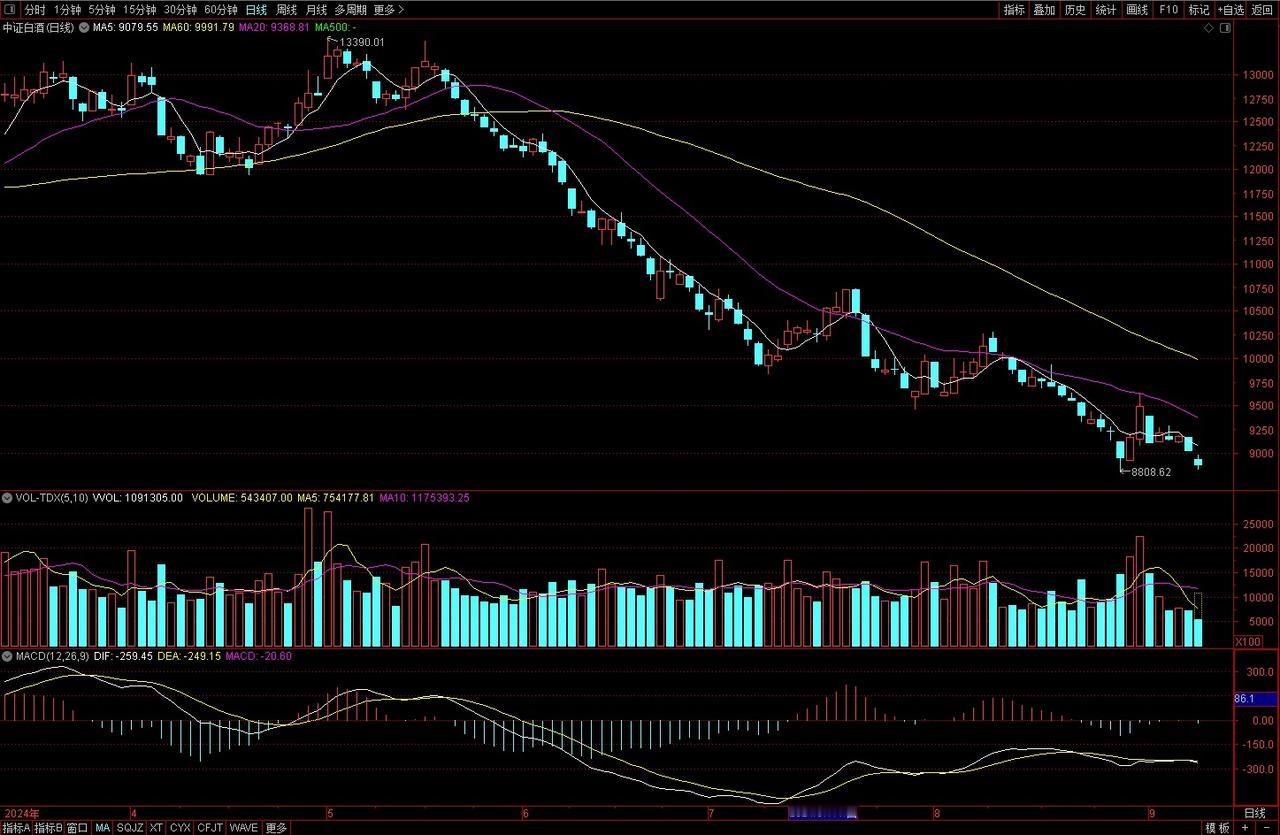Select WAVE indicator tab
The image size is (1280, 835).
tap(244, 828)
